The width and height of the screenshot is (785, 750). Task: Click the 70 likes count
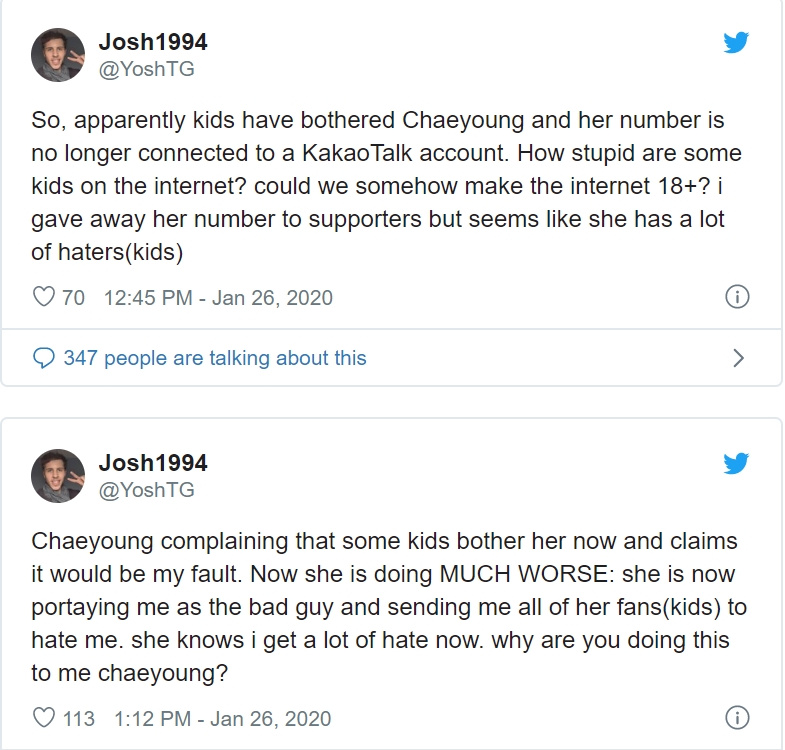[x=73, y=298]
